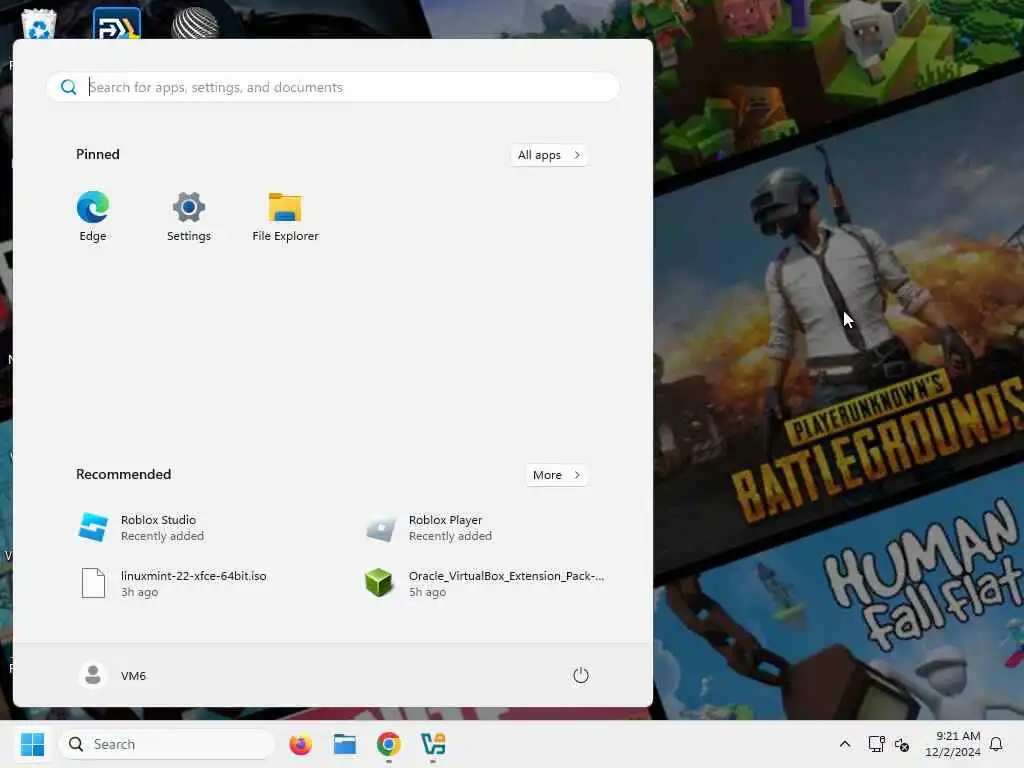Open the pinned File Explorer app
1024x768 pixels.
pos(285,216)
